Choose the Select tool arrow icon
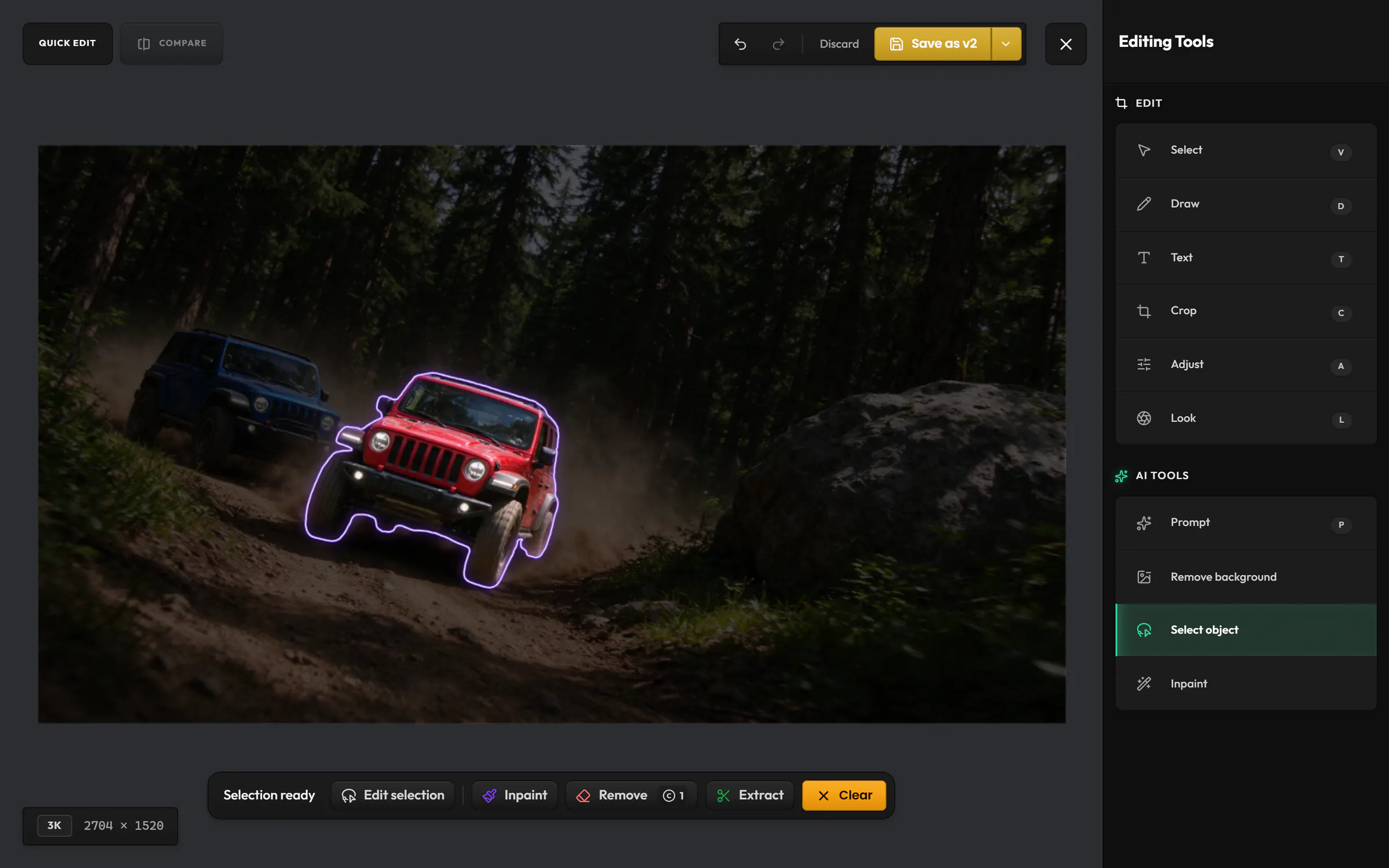 pos(1144,150)
